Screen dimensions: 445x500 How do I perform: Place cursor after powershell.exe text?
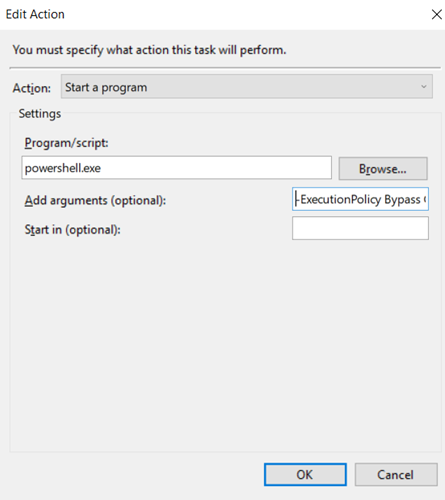(x=102, y=168)
